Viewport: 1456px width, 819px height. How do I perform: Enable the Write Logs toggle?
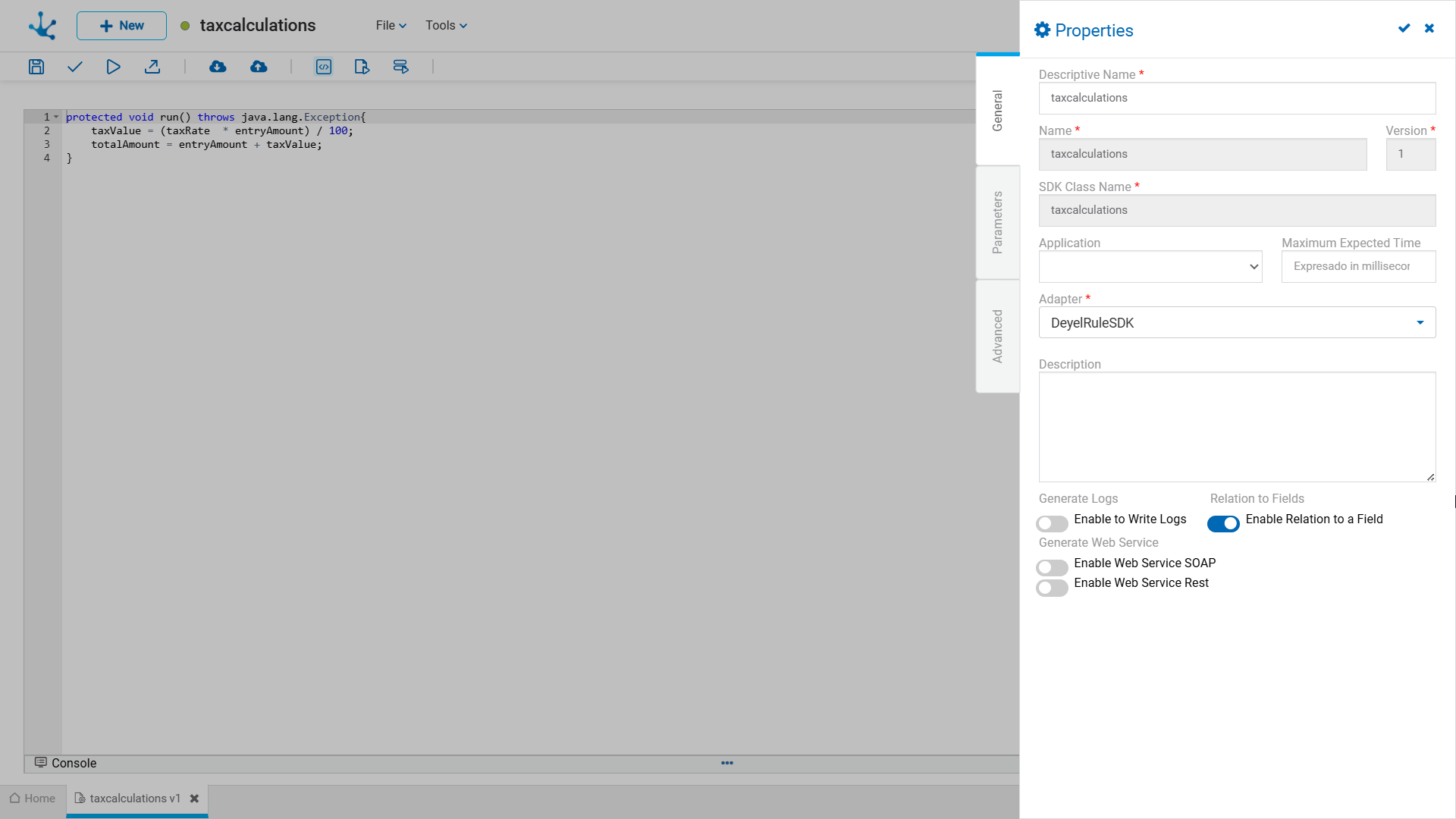[x=1052, y=523]
